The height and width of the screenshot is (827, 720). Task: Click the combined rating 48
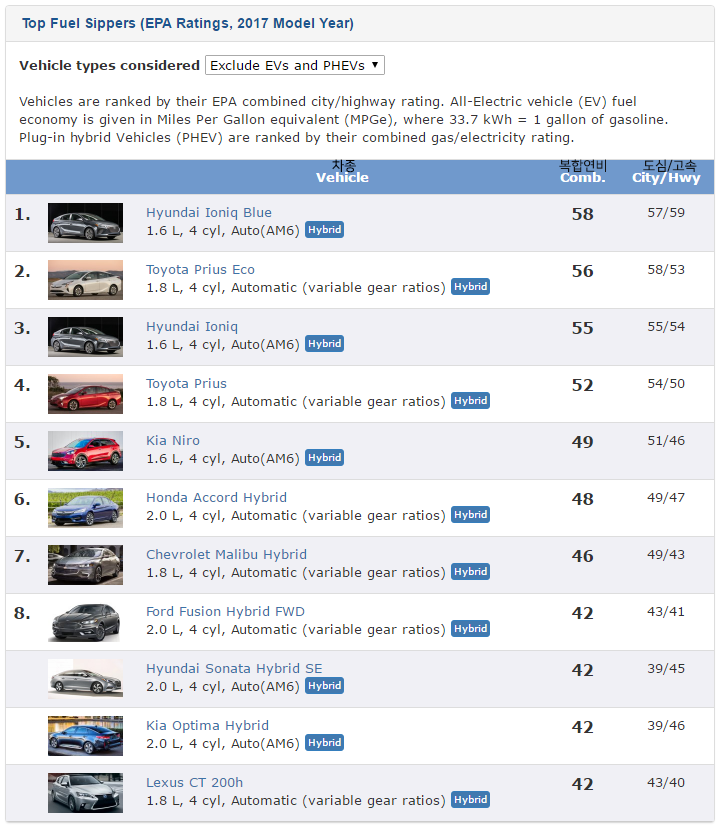[x=583, y=499]
